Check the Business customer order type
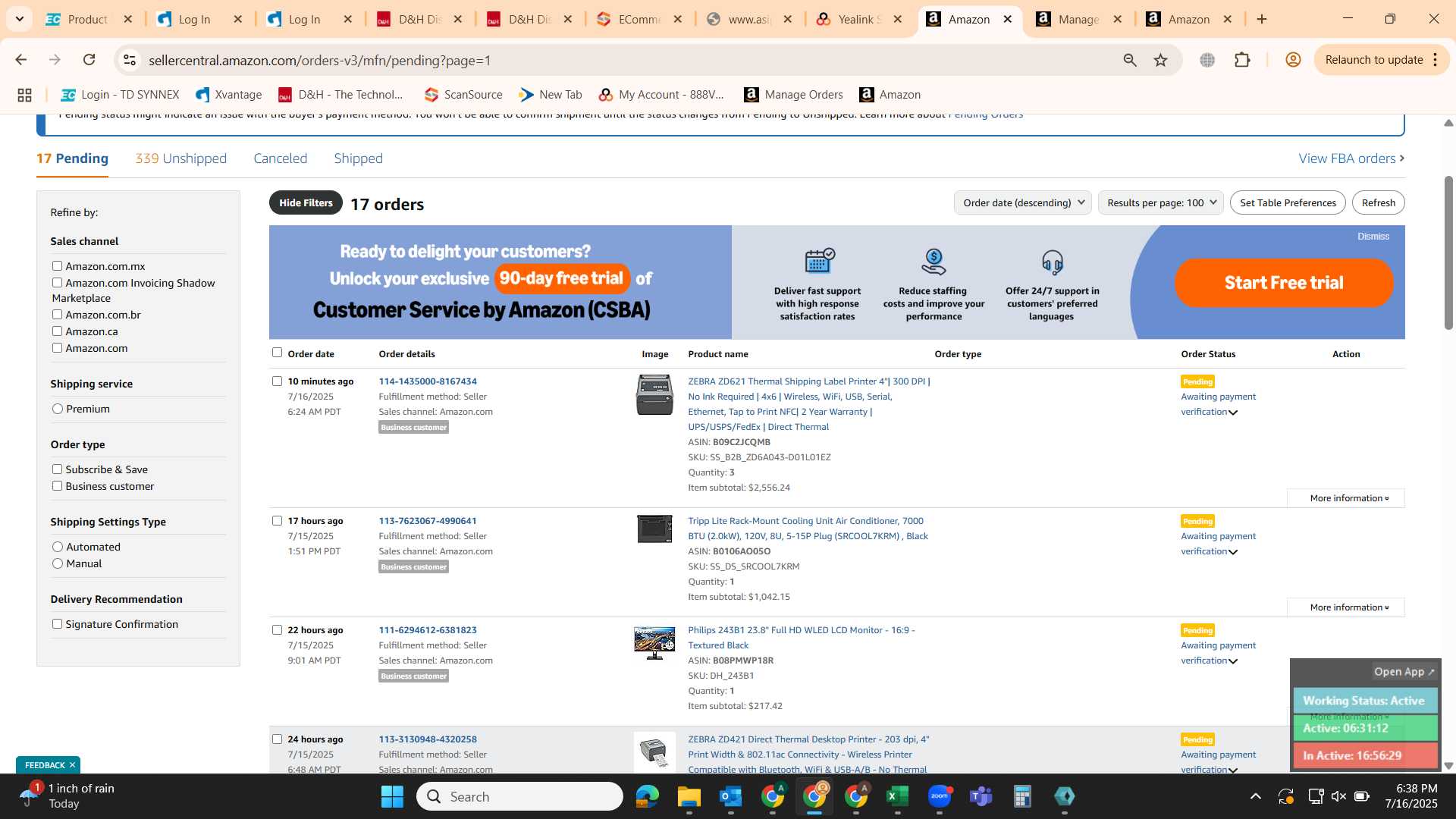 click(57, 486)
